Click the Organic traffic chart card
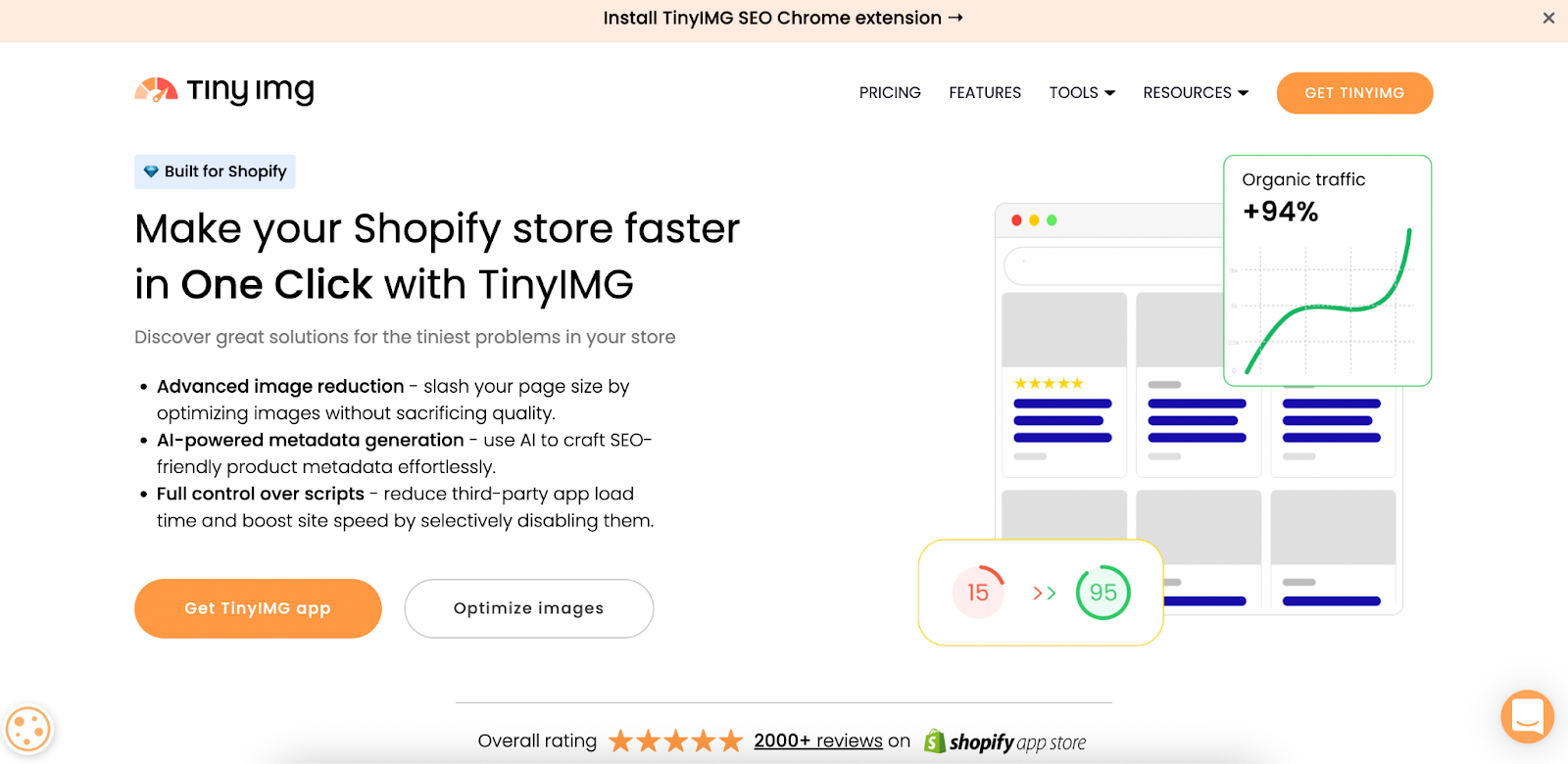 (x=1328, y=270)
